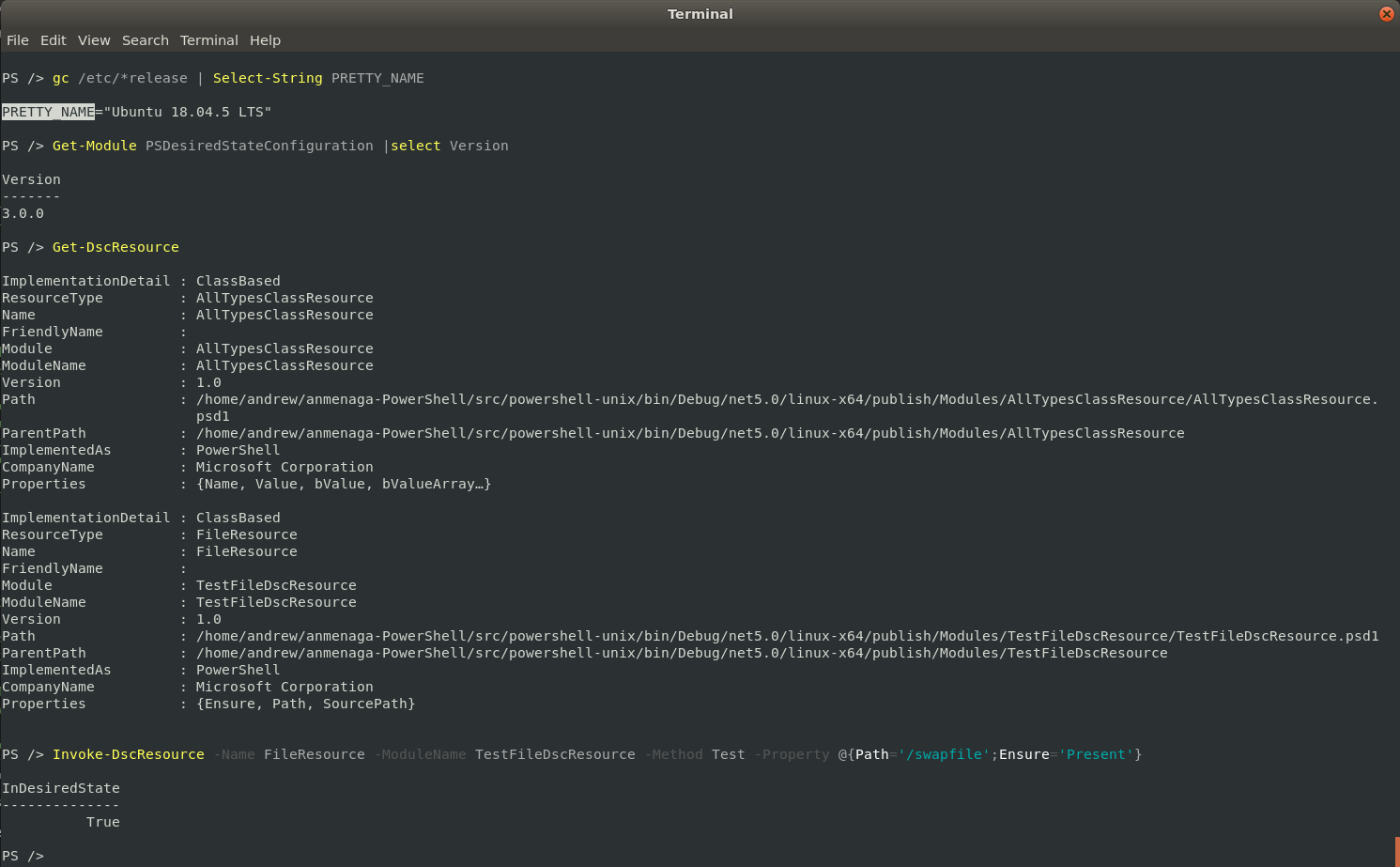Click the highlighted PRETTY_NAME text
The height and width of the screenshot is (867, 1400).
tap(48, 112)
